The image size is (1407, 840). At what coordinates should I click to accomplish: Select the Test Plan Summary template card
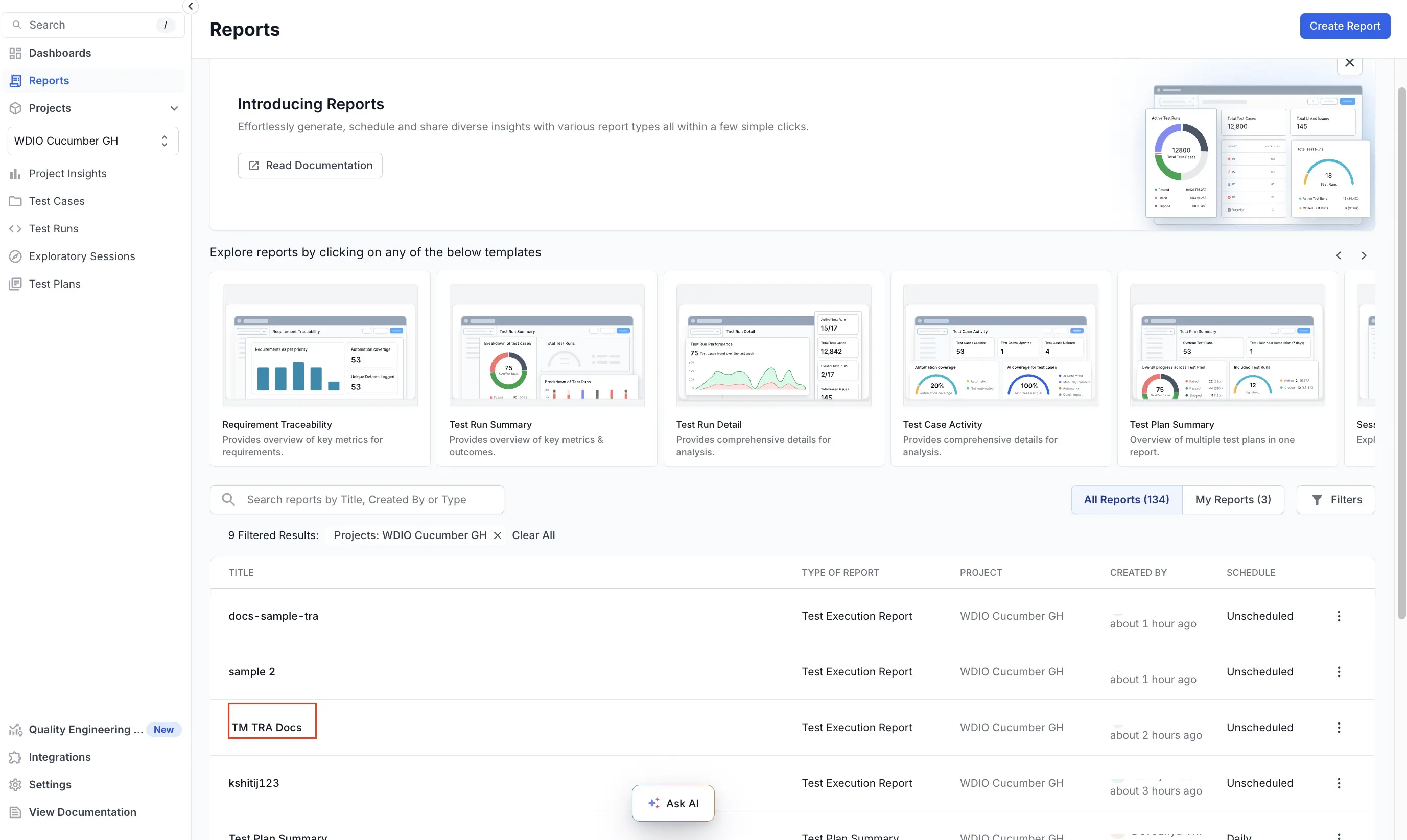[1227, 369]
